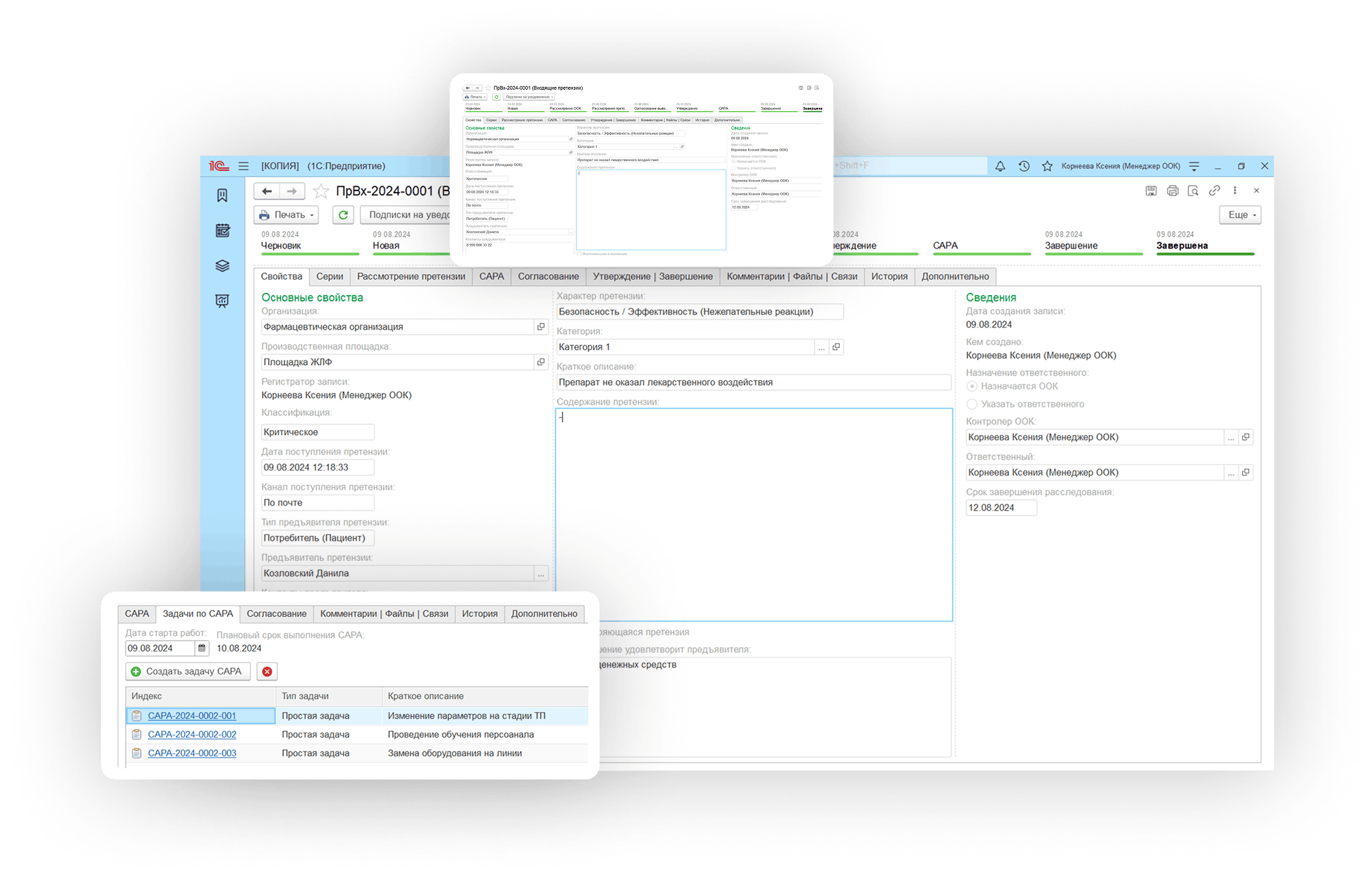Open the history clock icon
This screenshot has width=1372, height=881.
tap(1024, 166)
